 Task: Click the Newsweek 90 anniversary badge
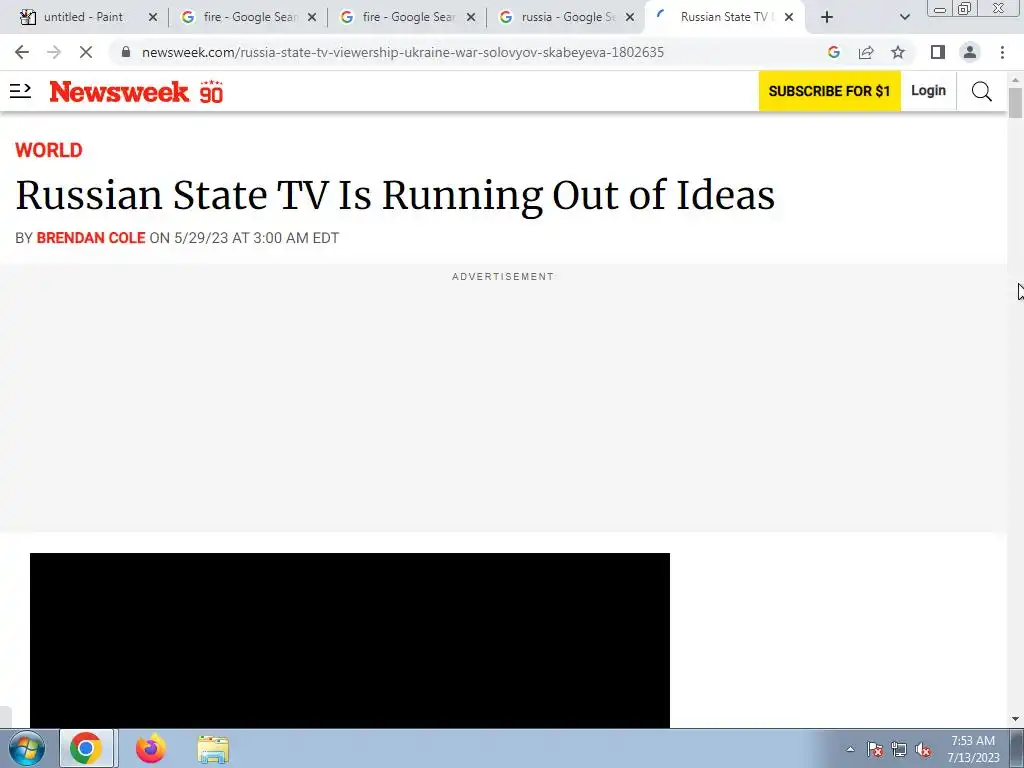211,91
